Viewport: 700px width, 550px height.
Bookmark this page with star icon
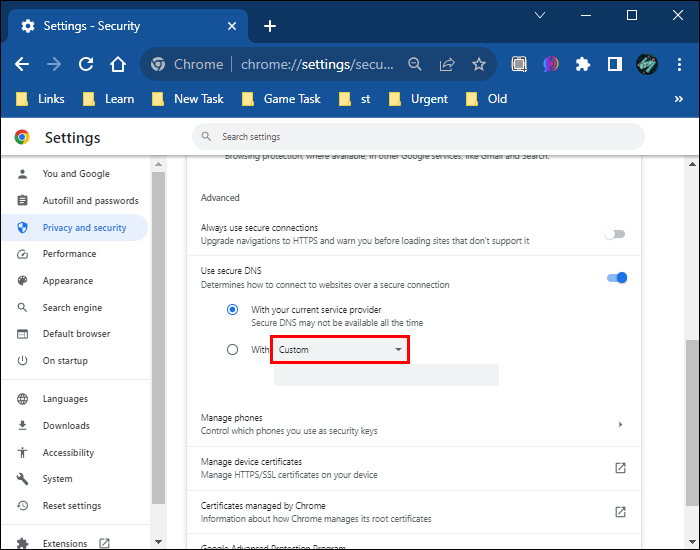pos(478,64)
